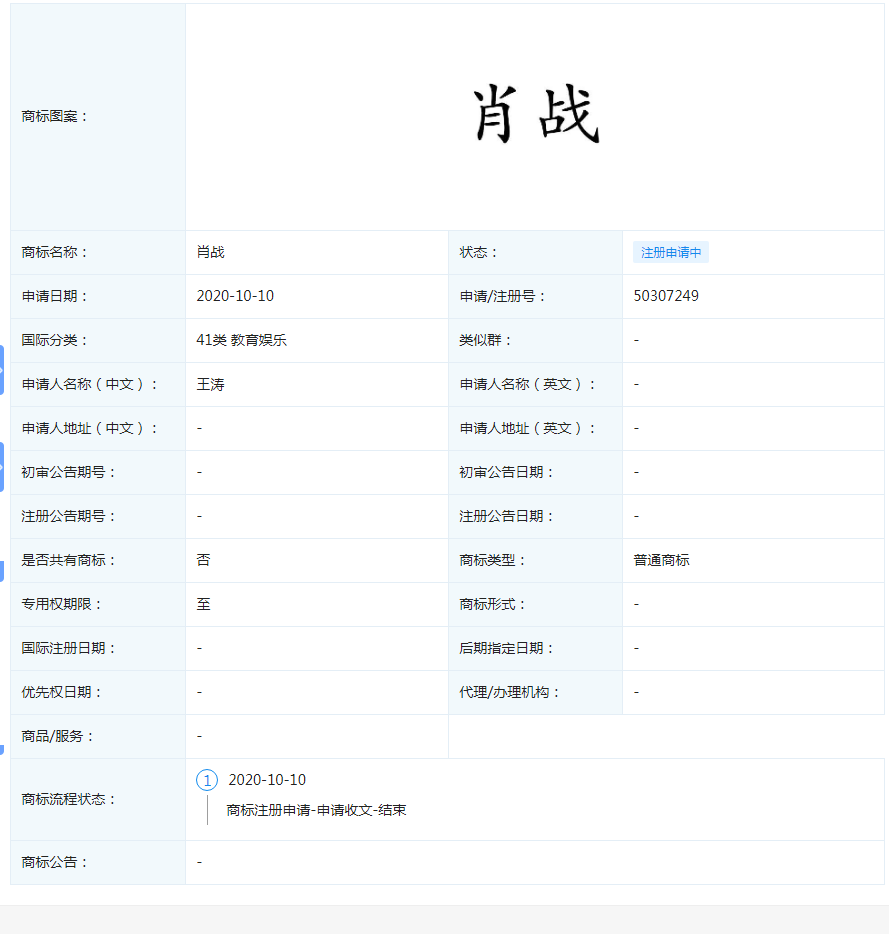Screen dimensions: 889x934
Task: Click the 申请/注册号 label
Action: 502,296
